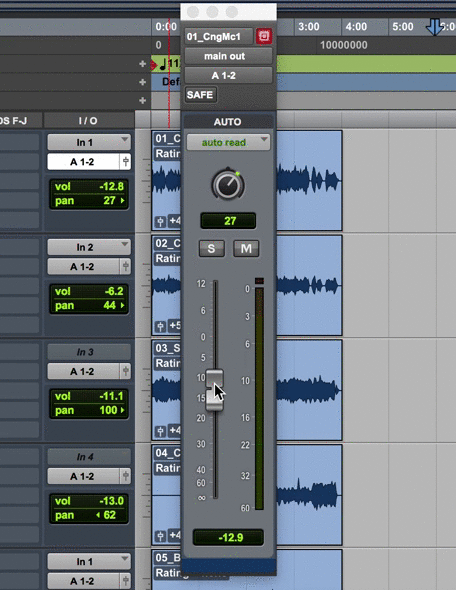Click the red target icon beside 01_CngMc1
Image resolution: width=456 pixels, height=590 pixels.
[264, 36]
